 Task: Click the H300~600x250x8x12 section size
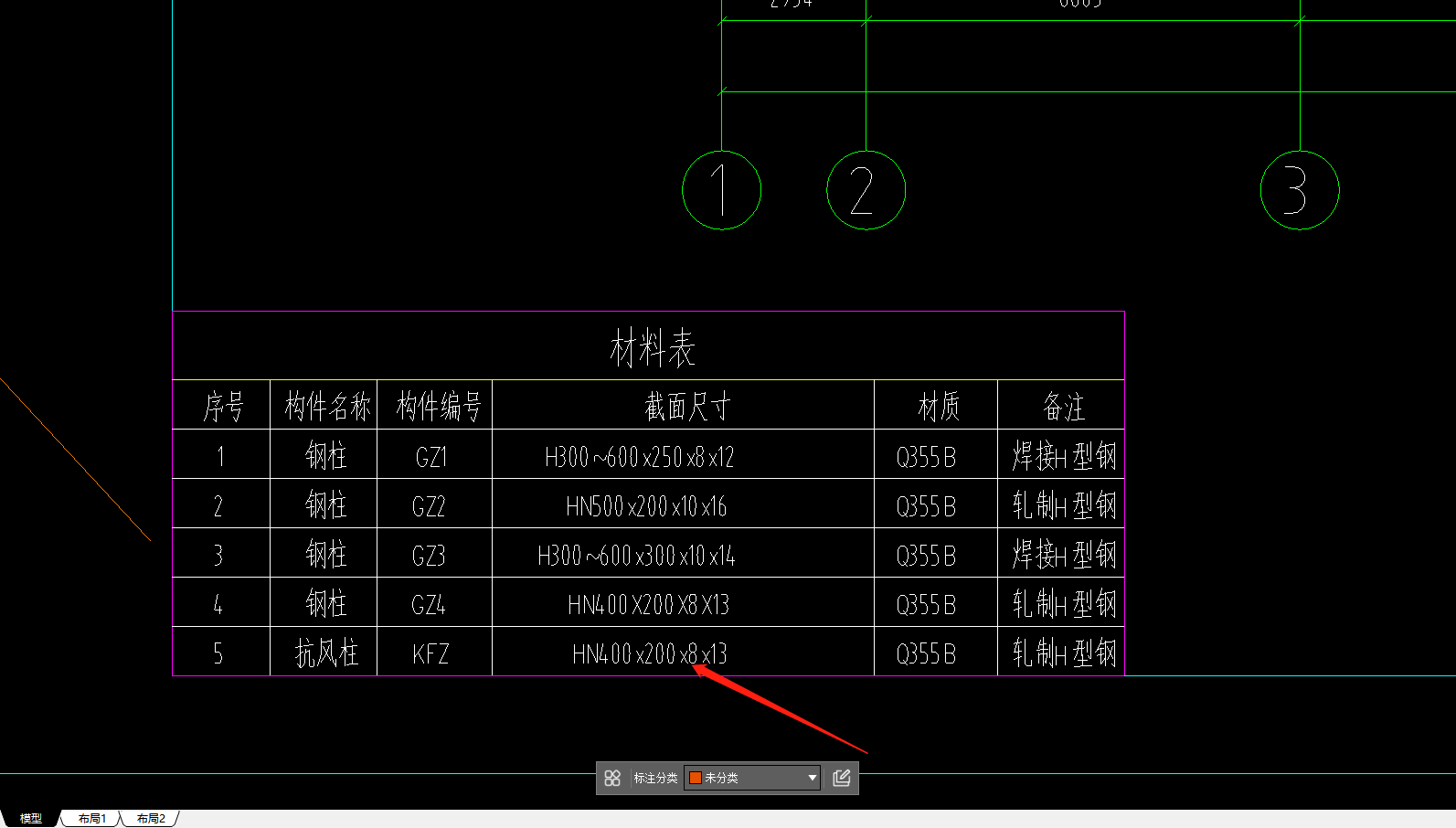(x=640, y=456)
